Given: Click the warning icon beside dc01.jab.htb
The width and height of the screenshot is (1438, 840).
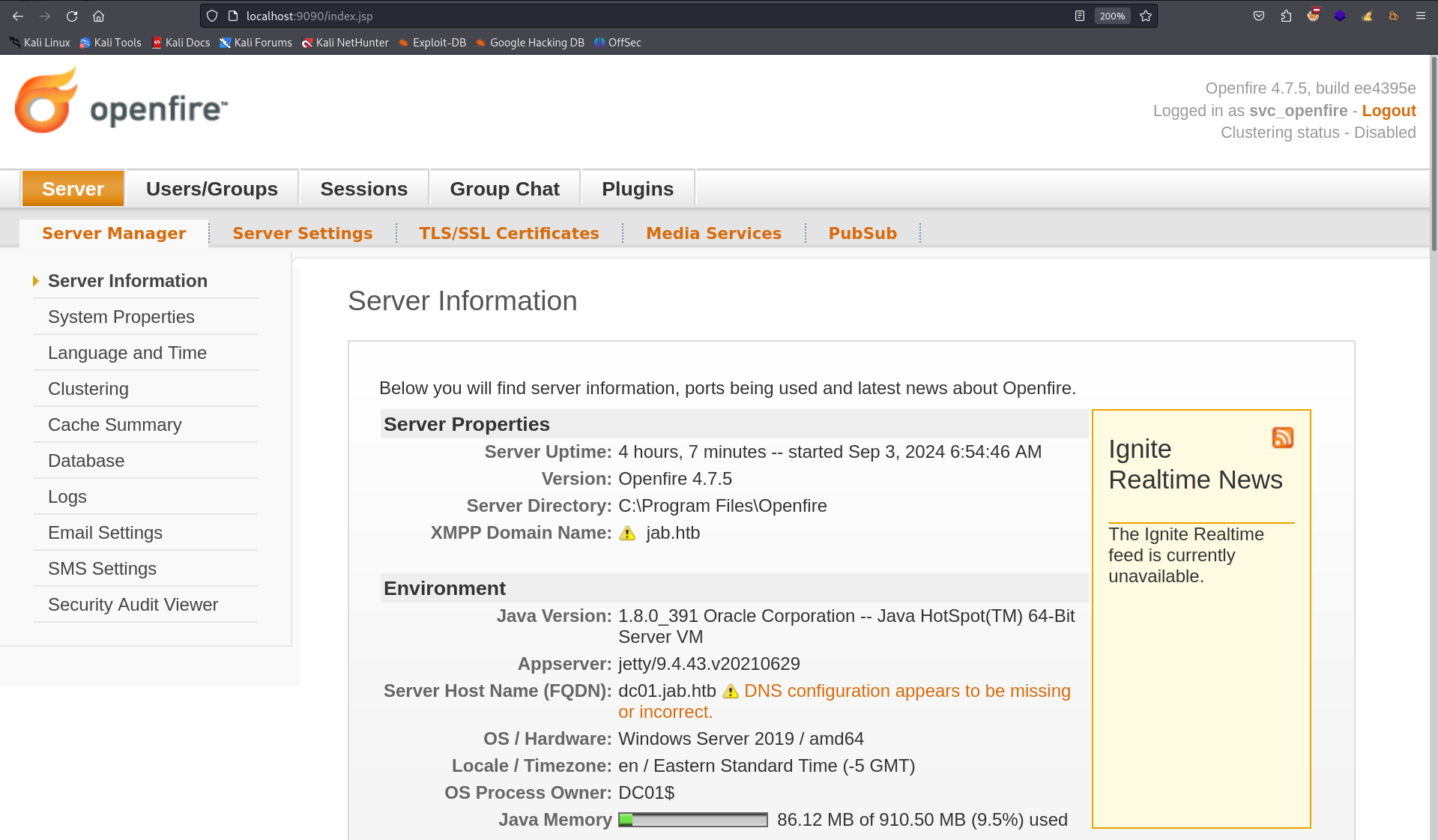Looking at the screenshot, I should click(x=730, y=691).
